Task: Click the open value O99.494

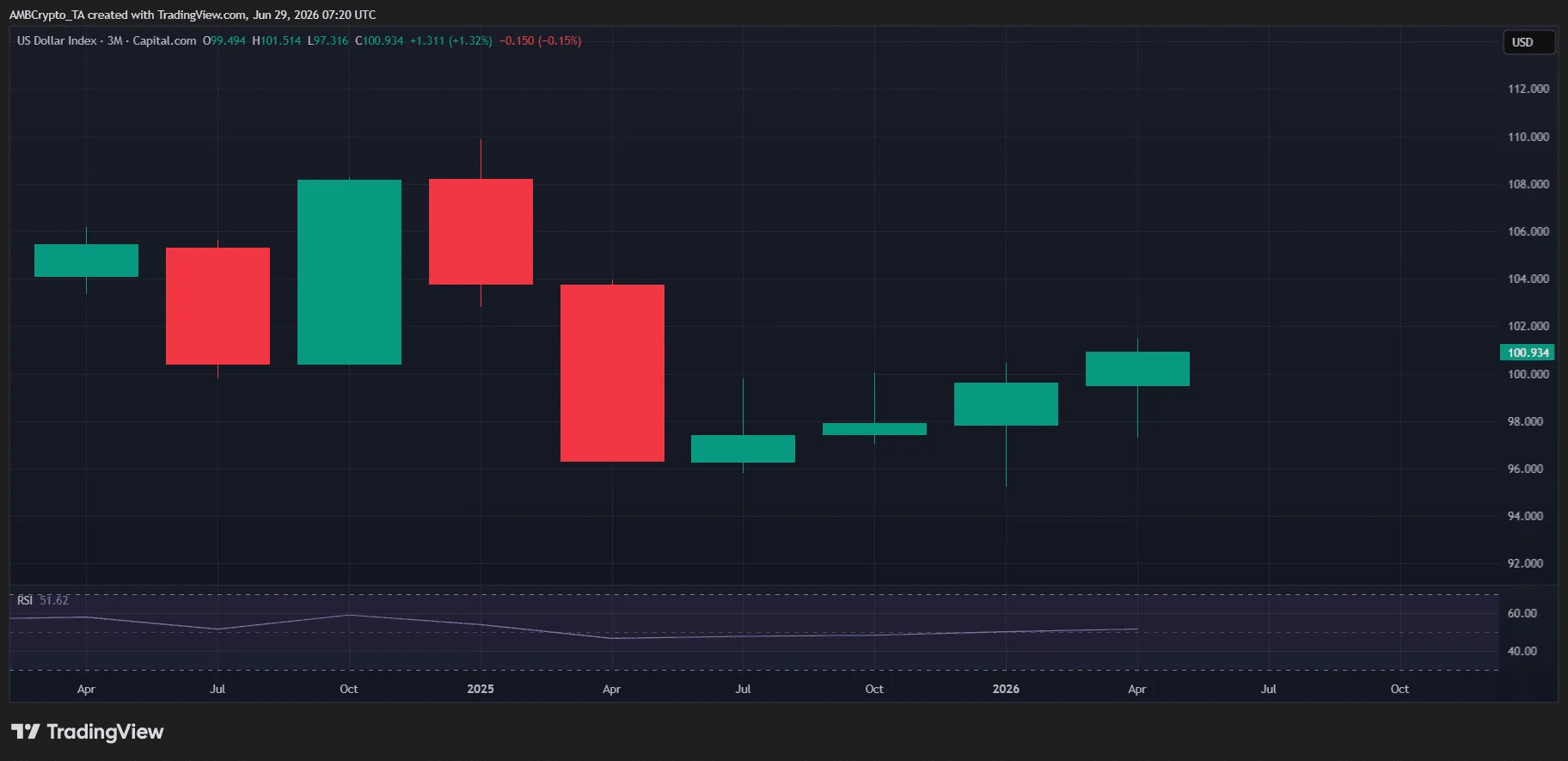Action: click(x=224, y=40)
